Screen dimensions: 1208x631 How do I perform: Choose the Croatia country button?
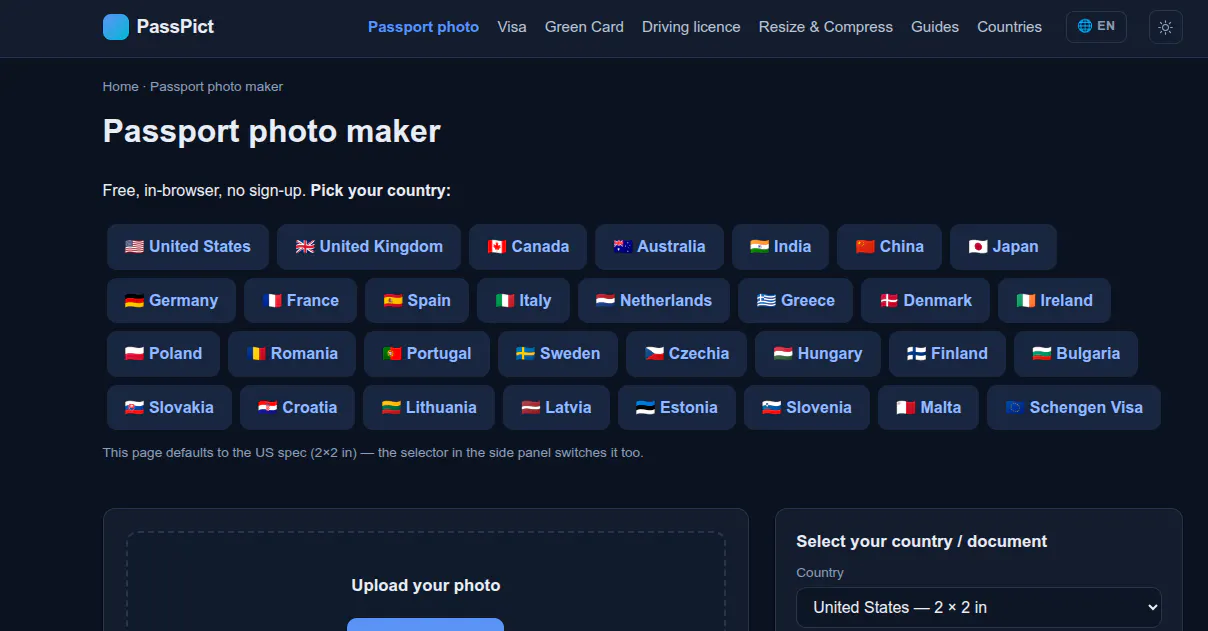297,408
